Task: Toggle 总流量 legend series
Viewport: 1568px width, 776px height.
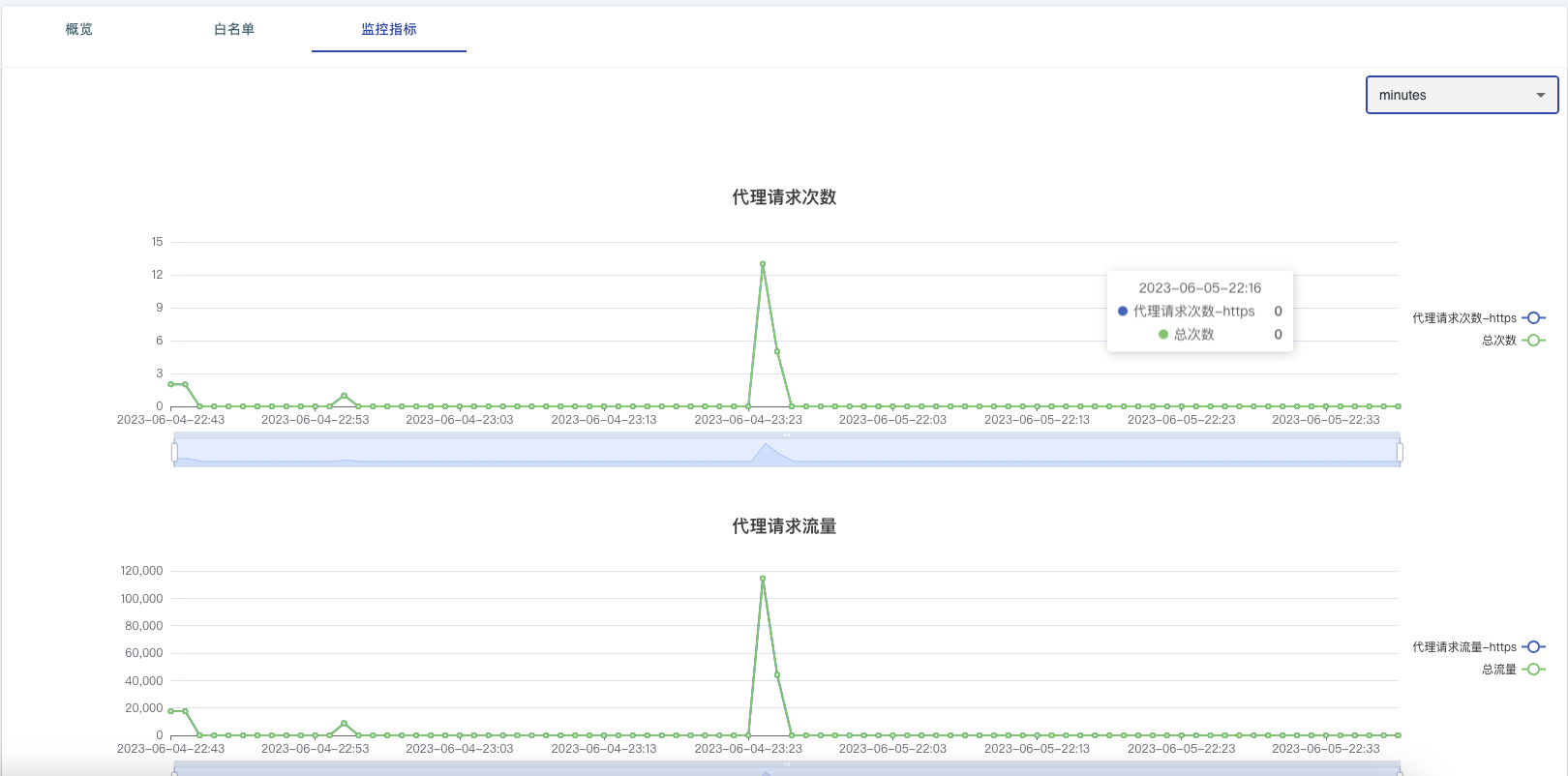Action: (1513, 670)
